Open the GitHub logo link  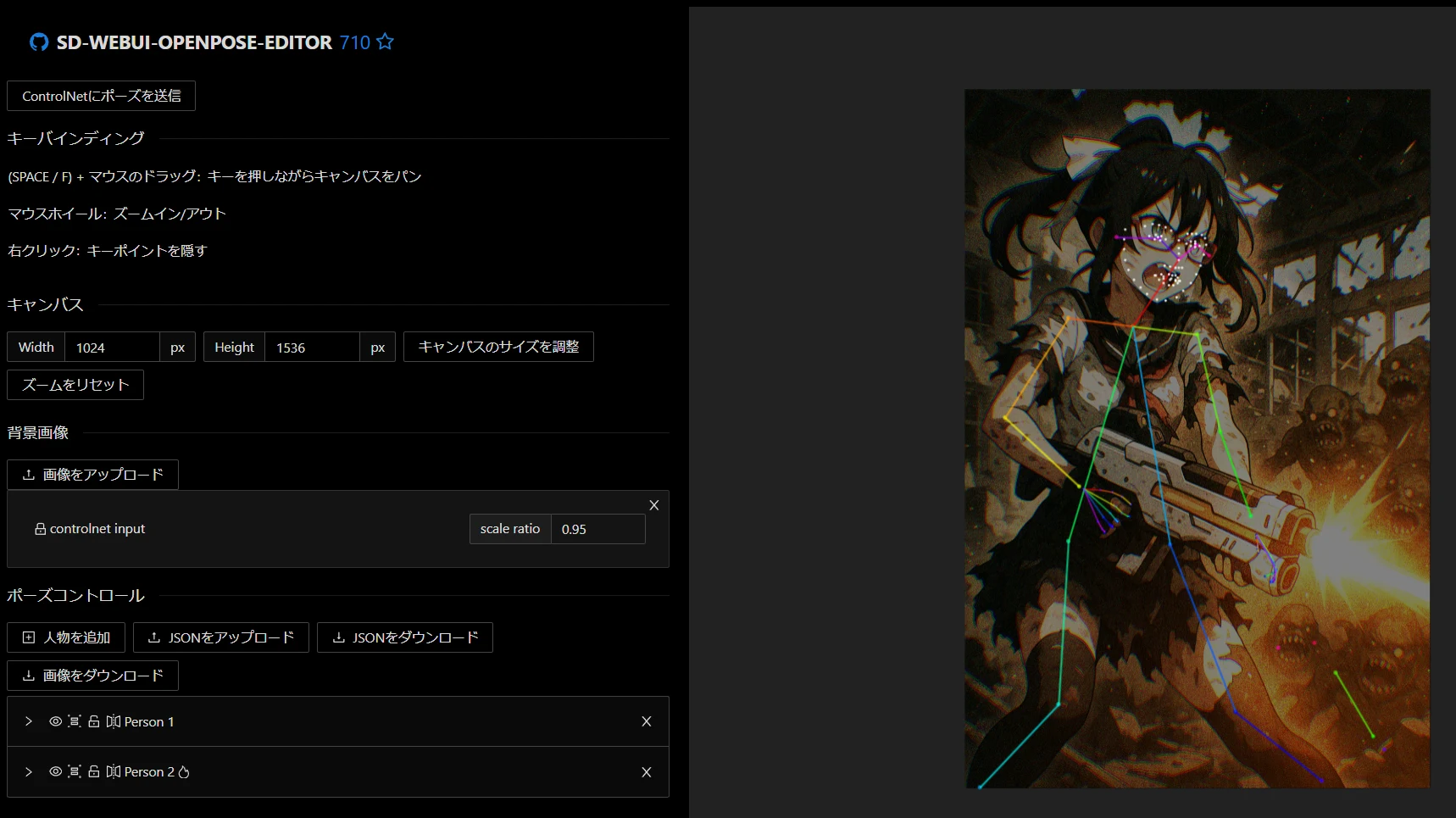point(39,42)
